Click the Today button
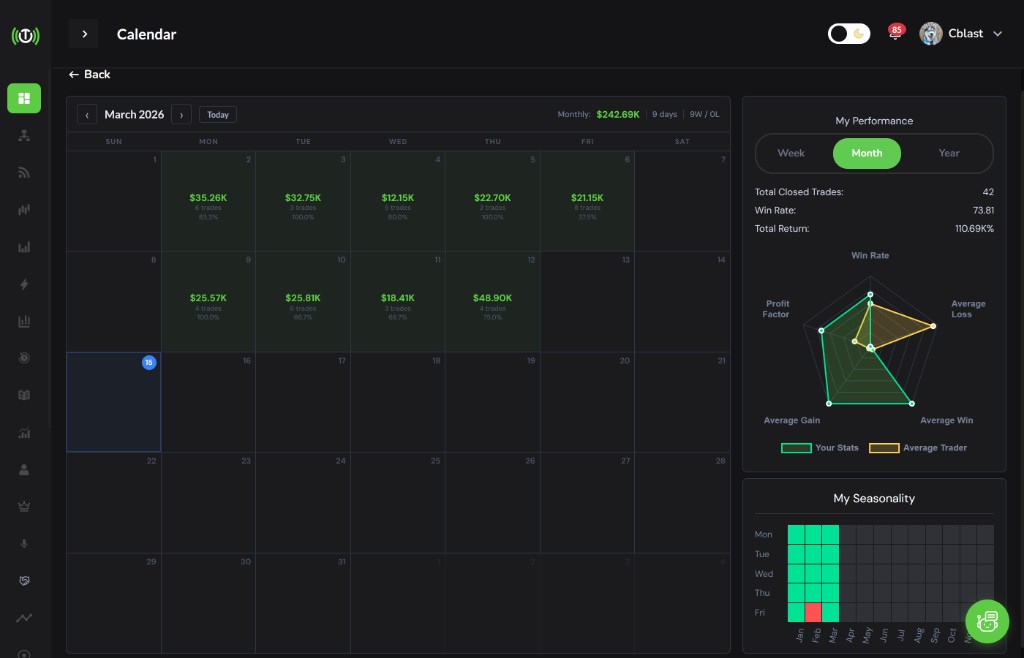 click(x=218, y=115)
